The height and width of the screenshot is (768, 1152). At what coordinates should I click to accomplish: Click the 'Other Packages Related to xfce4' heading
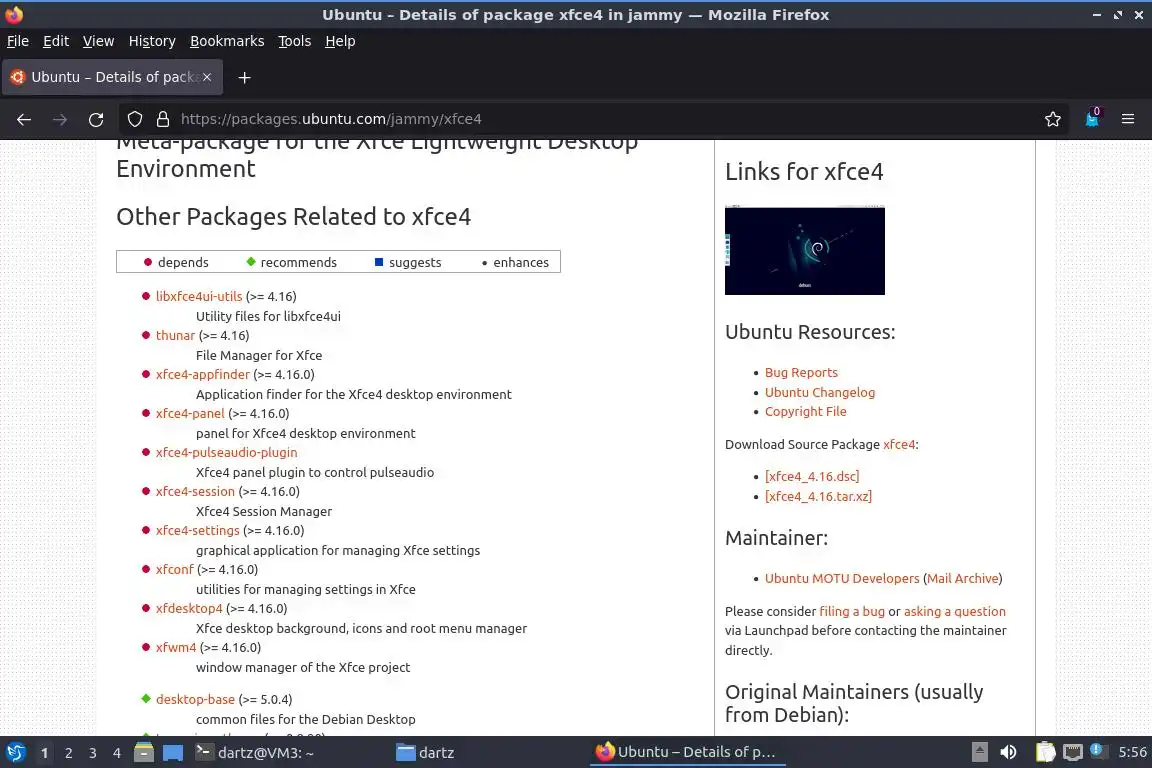click(x=293, y=217)
